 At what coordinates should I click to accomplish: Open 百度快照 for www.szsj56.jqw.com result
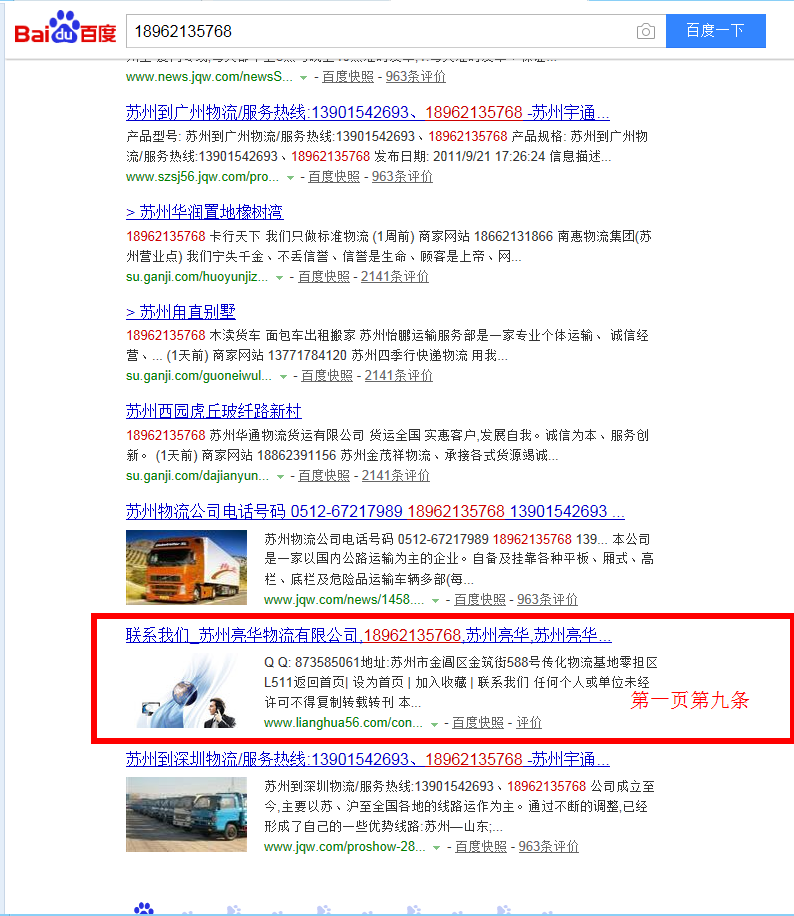(x=334, y=176)
